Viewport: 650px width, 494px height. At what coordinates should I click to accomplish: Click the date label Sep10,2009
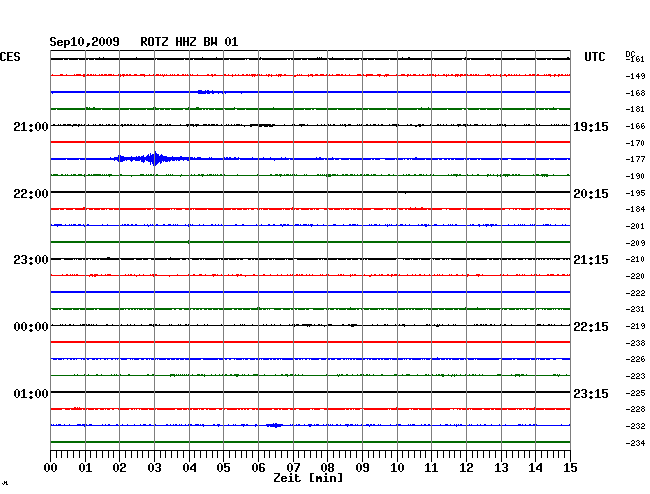(85, 42)
